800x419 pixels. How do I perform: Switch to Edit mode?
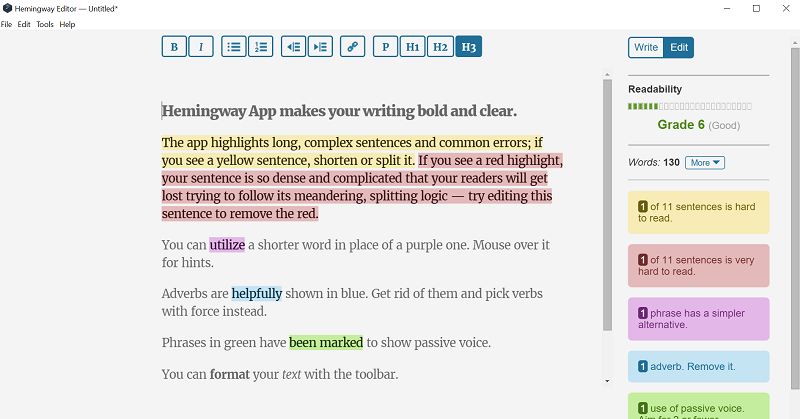click(x=679, y=47)
